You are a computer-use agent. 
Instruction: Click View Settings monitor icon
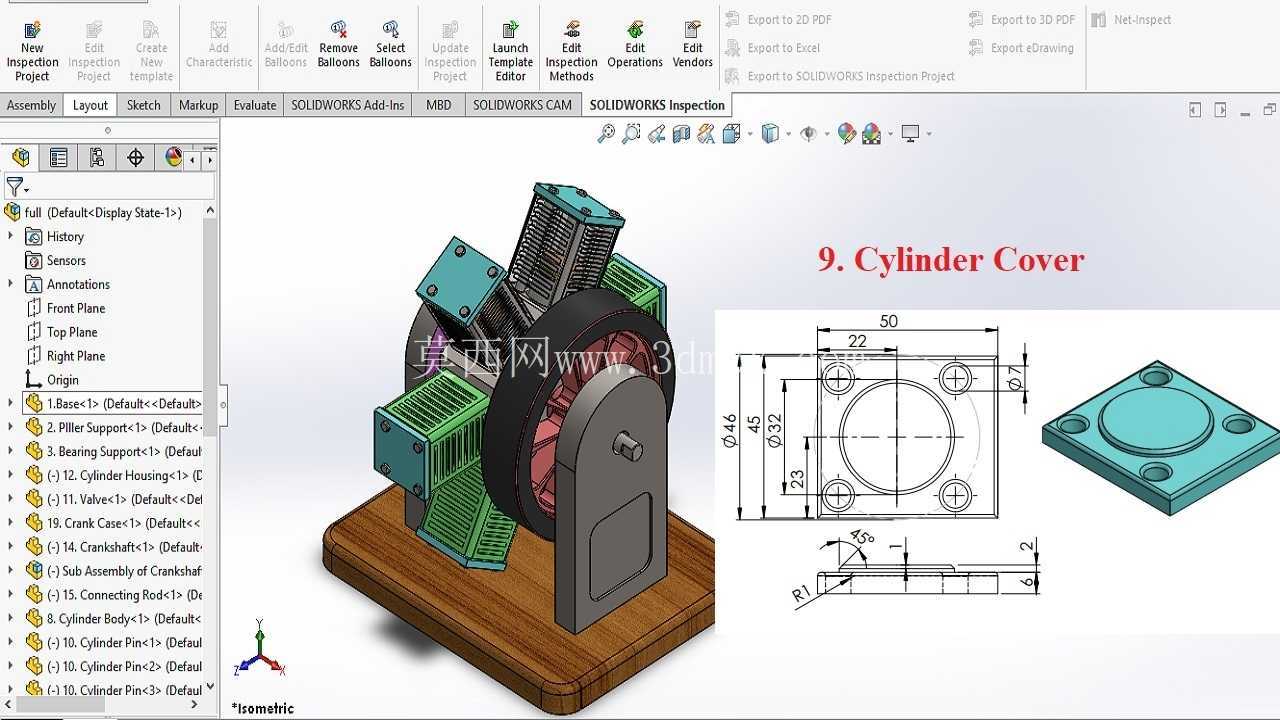(x=910, y=133)
